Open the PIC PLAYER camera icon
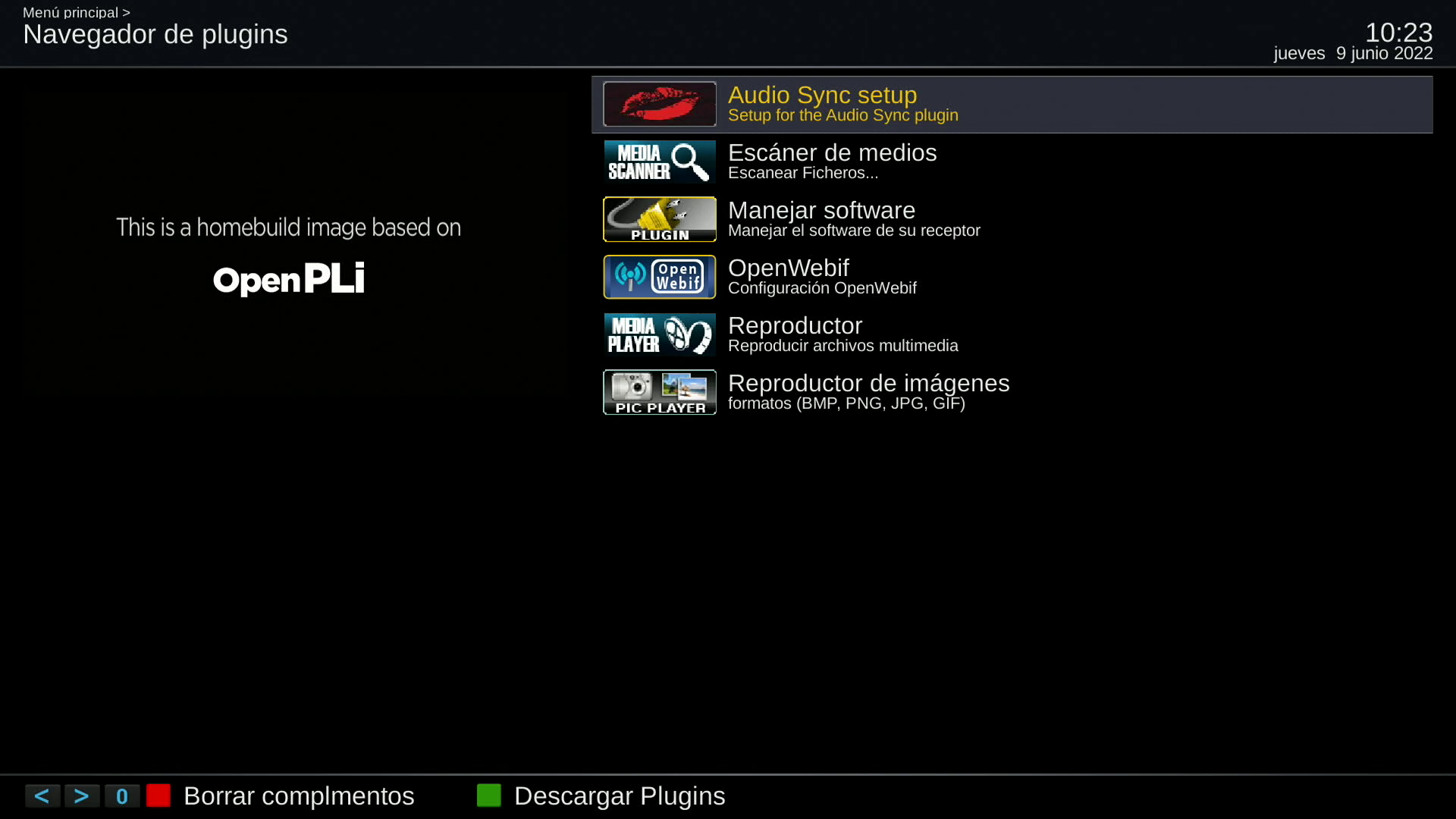Screen dimensions: 1456x819 click(x=659, y=392)
